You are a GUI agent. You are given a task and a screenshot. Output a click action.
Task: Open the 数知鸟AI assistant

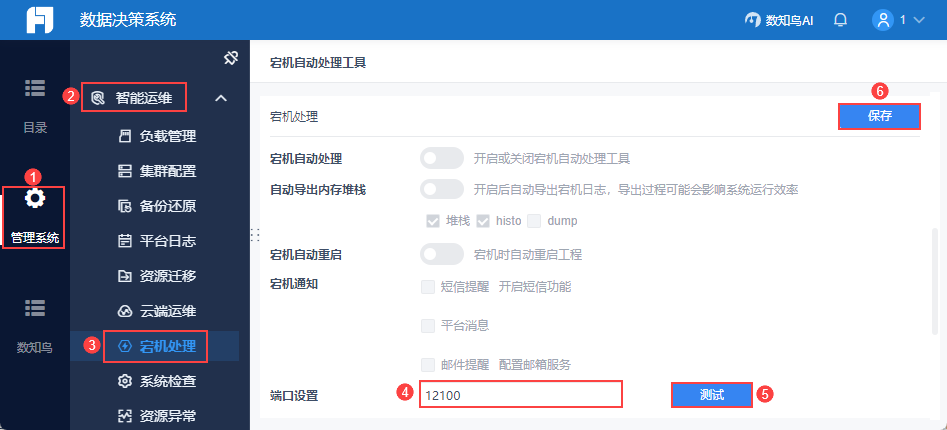(x=778, y=19)
